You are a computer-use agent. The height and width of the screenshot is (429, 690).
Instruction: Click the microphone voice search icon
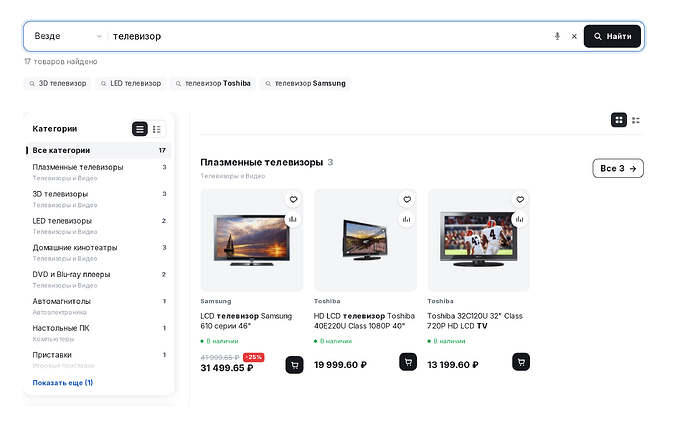pos(557,36)
